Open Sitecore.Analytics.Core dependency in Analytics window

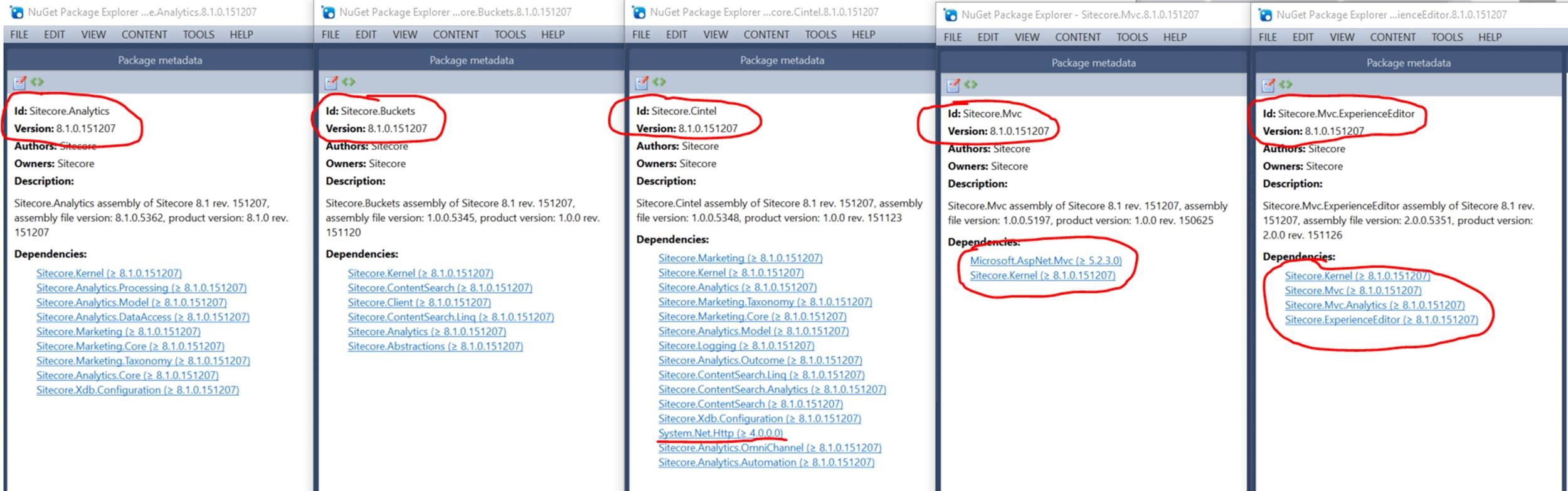[127, 376]
